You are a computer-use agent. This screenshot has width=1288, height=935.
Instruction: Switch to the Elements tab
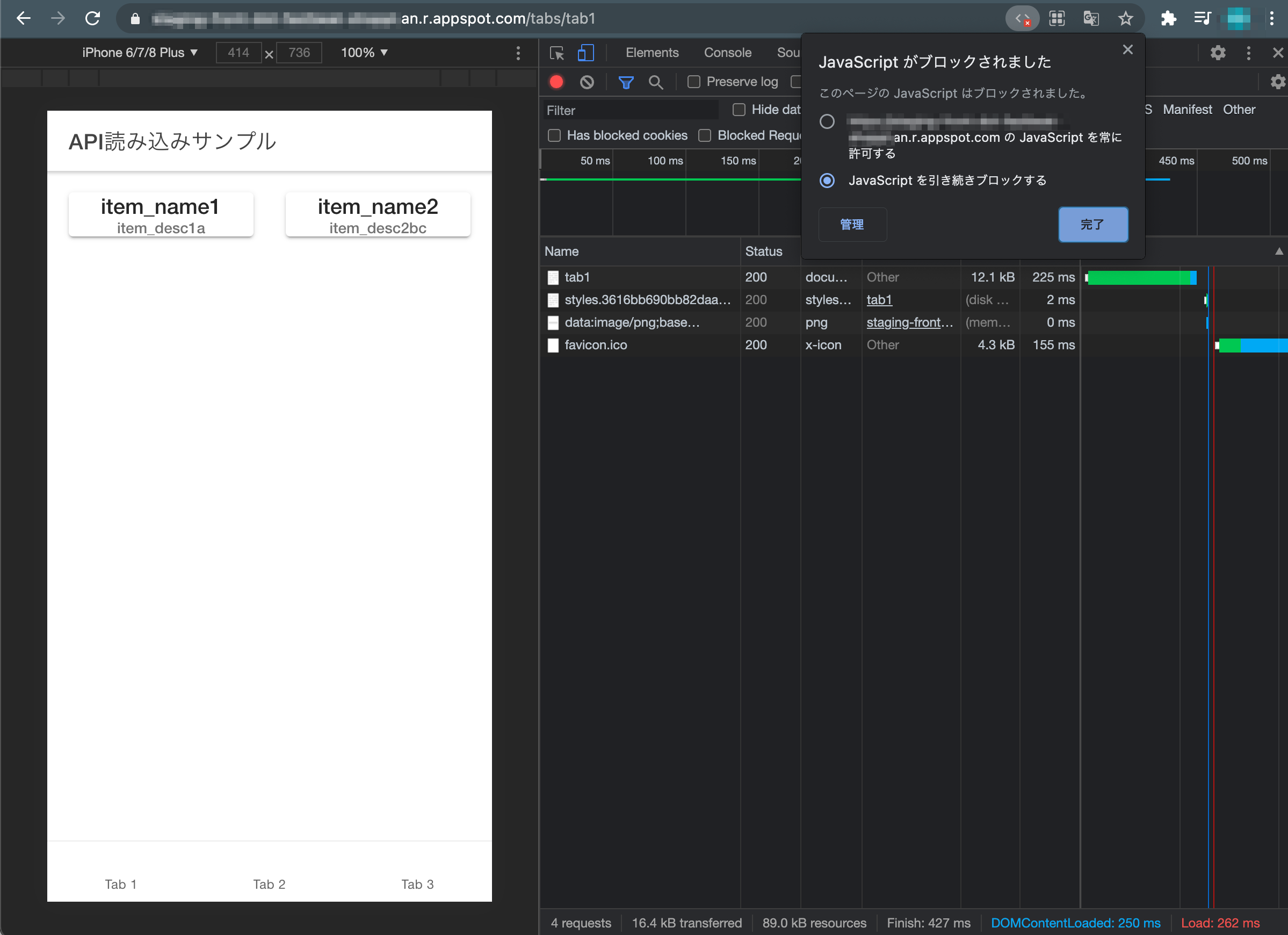[x=652, y=53]
